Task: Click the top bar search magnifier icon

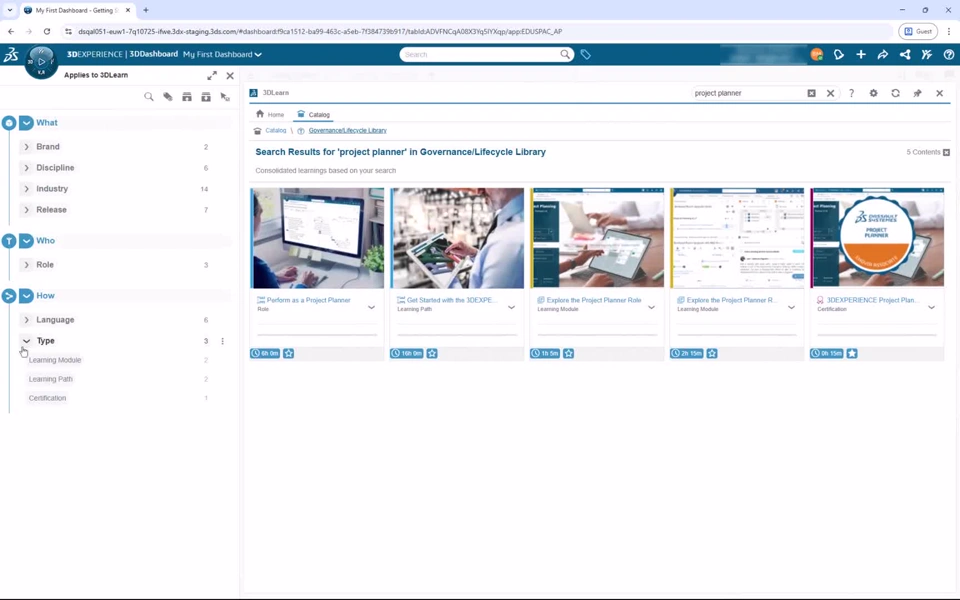Action: coord(564,54)
